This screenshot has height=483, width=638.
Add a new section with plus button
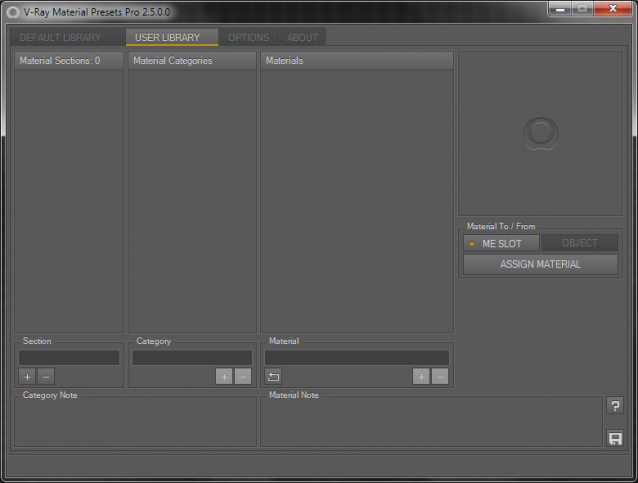pos(27,376)
